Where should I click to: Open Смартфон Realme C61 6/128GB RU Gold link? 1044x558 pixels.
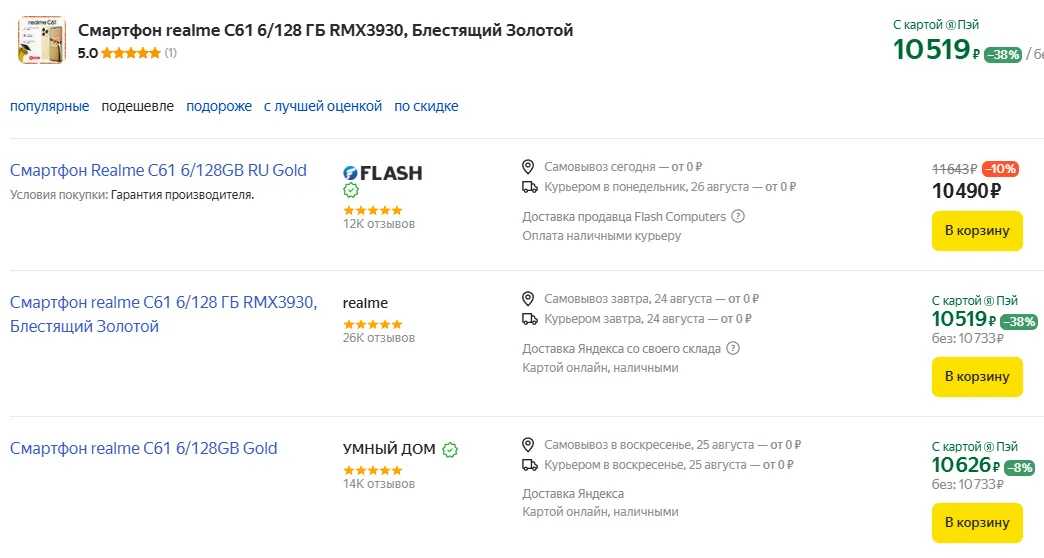tap(158, 170)
